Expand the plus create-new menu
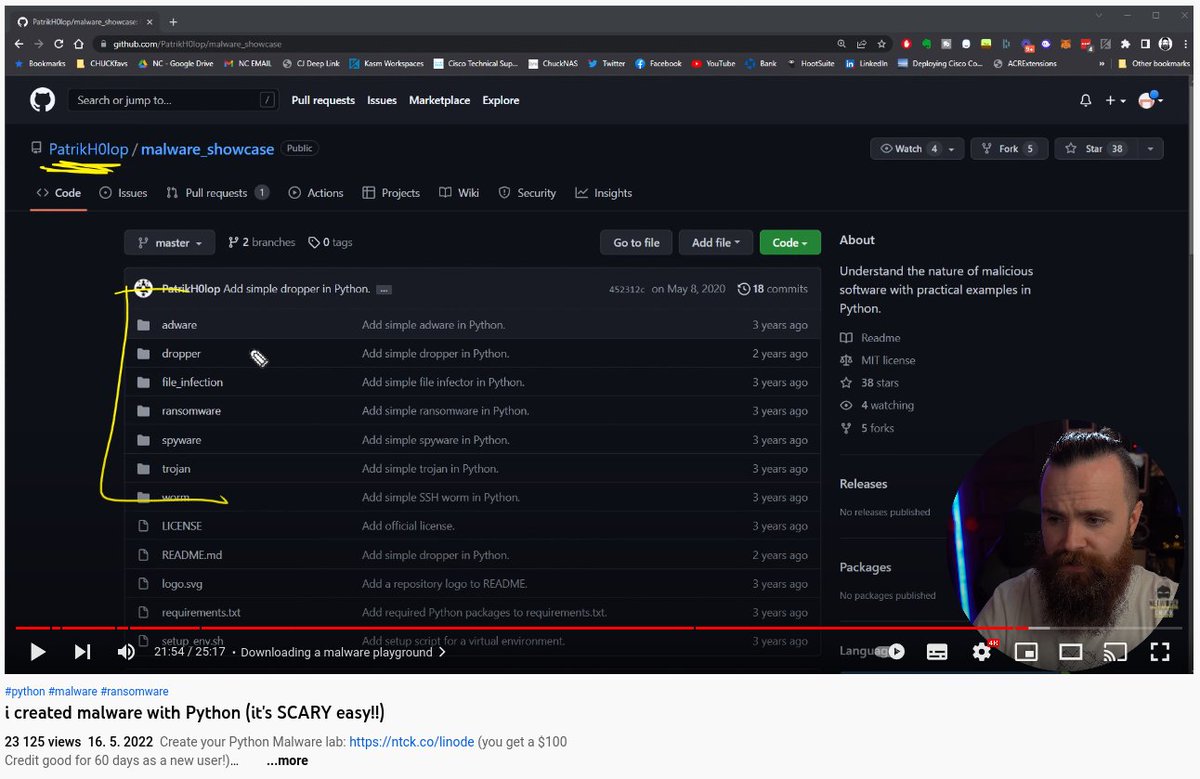The height and width of the screenshot is (779, 1200). tap(1115, 100)
